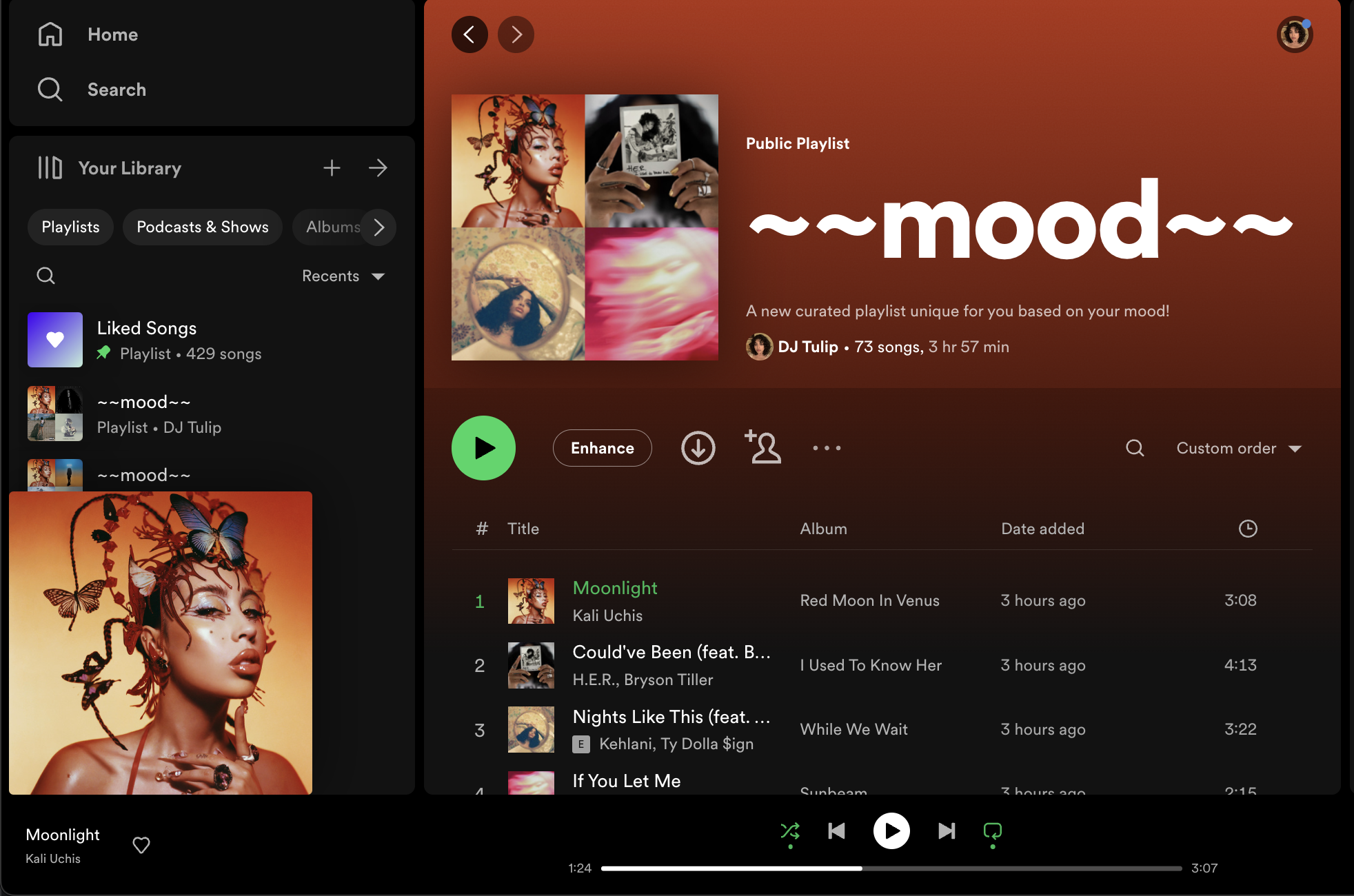The image size is (1354, 896).
Task: Click the Your Library label
Action: pos(130,168)
